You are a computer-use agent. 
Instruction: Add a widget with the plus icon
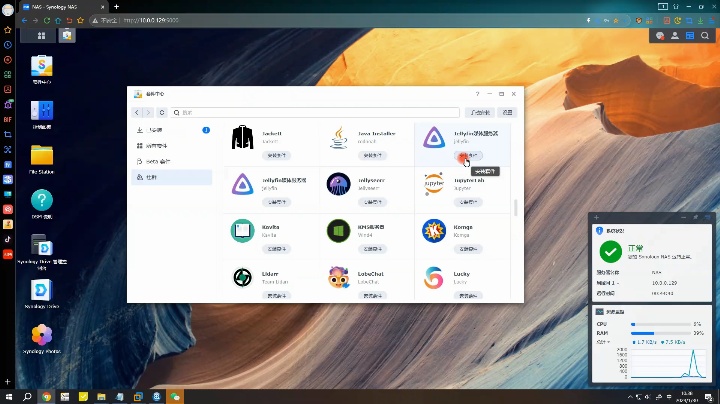pyautogui.click(x=596, y=217)
